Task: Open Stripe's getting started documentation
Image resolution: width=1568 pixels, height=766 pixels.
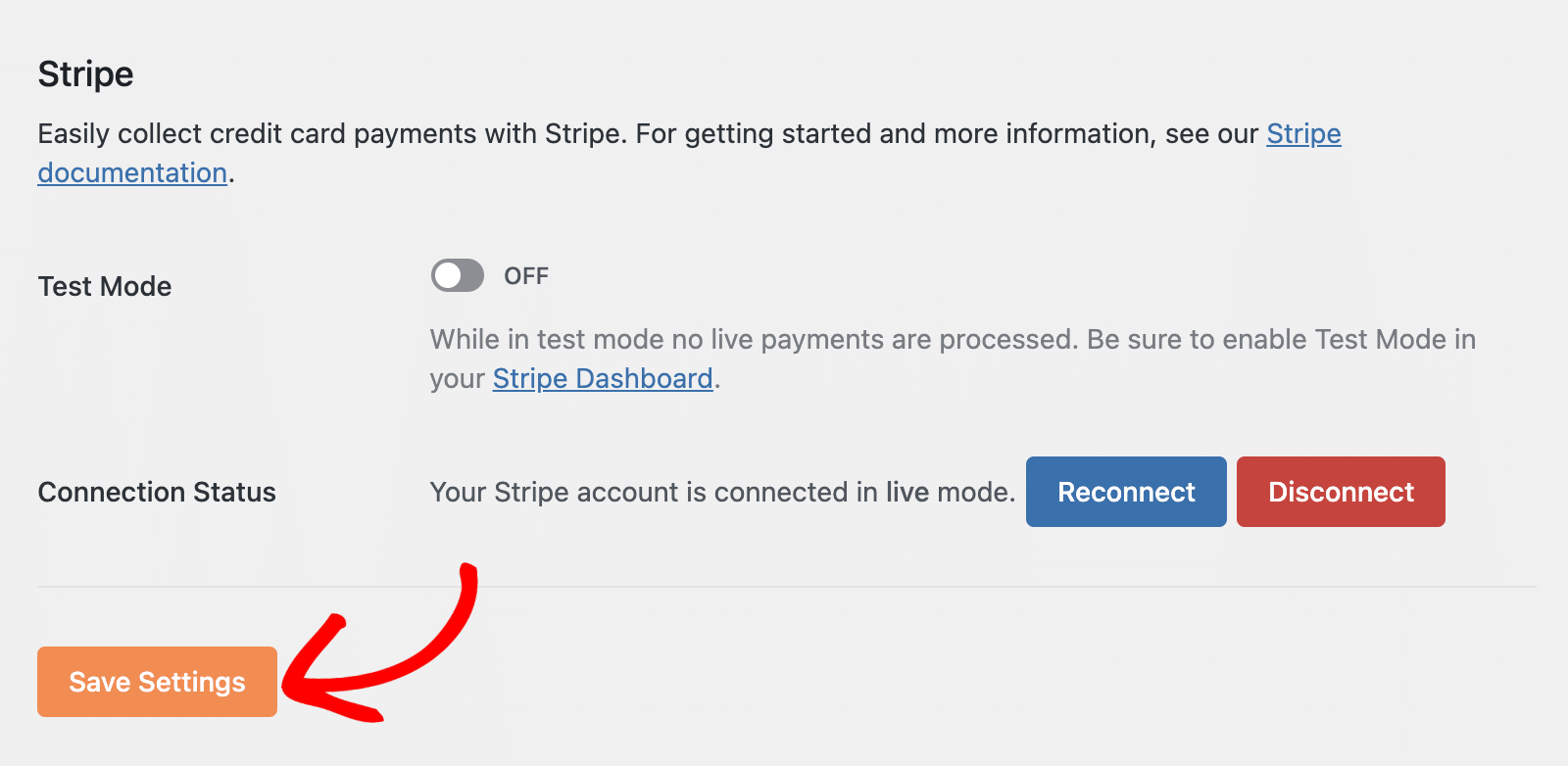Action: click(1303, 134)
